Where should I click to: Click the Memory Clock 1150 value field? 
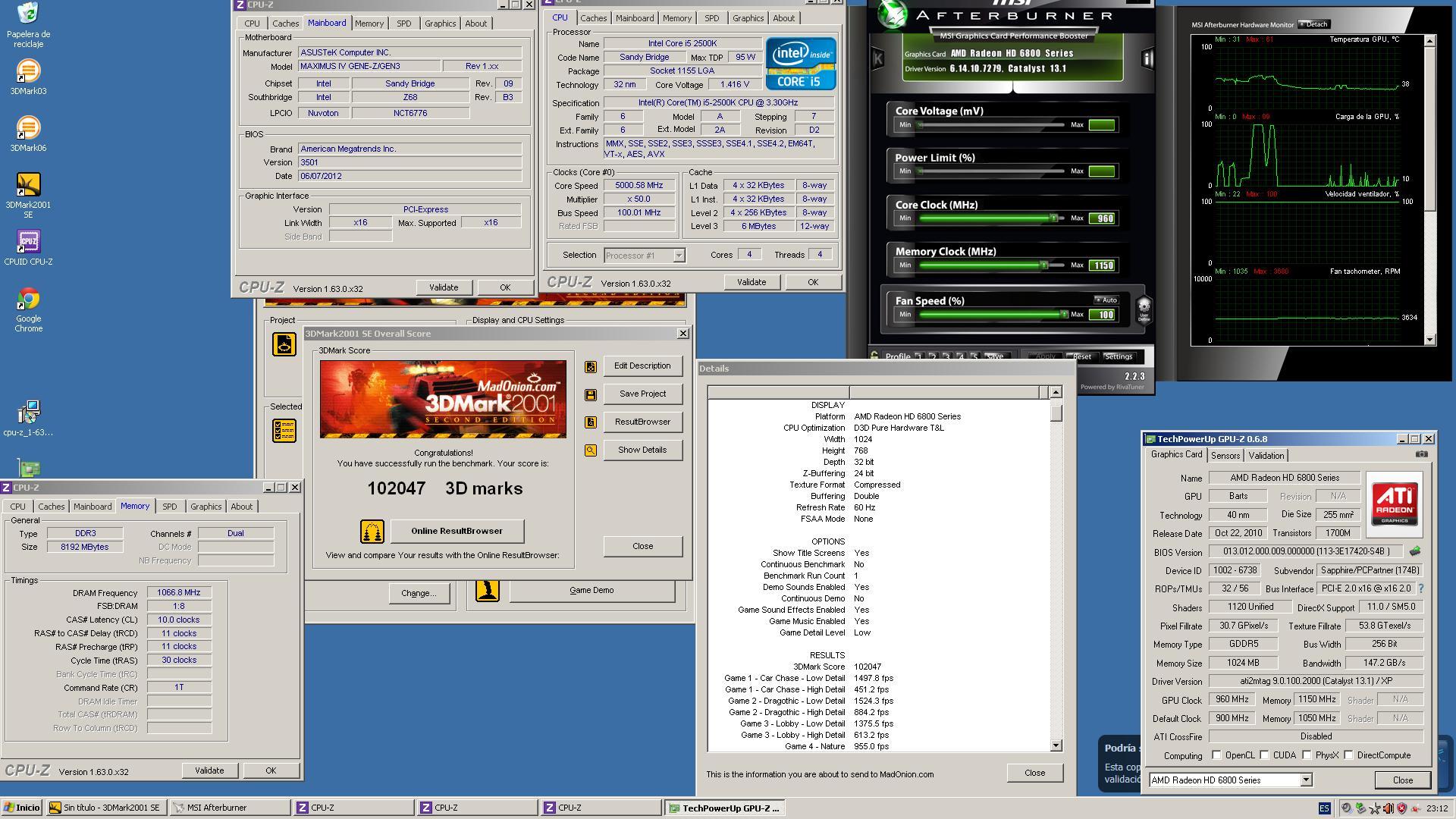tap(1102, 265)
